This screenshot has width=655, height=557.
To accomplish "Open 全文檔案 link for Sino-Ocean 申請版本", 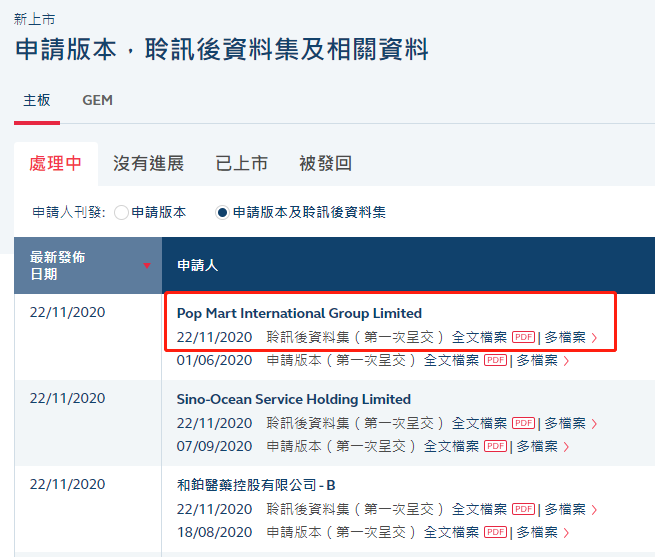I will click(451, 447).
